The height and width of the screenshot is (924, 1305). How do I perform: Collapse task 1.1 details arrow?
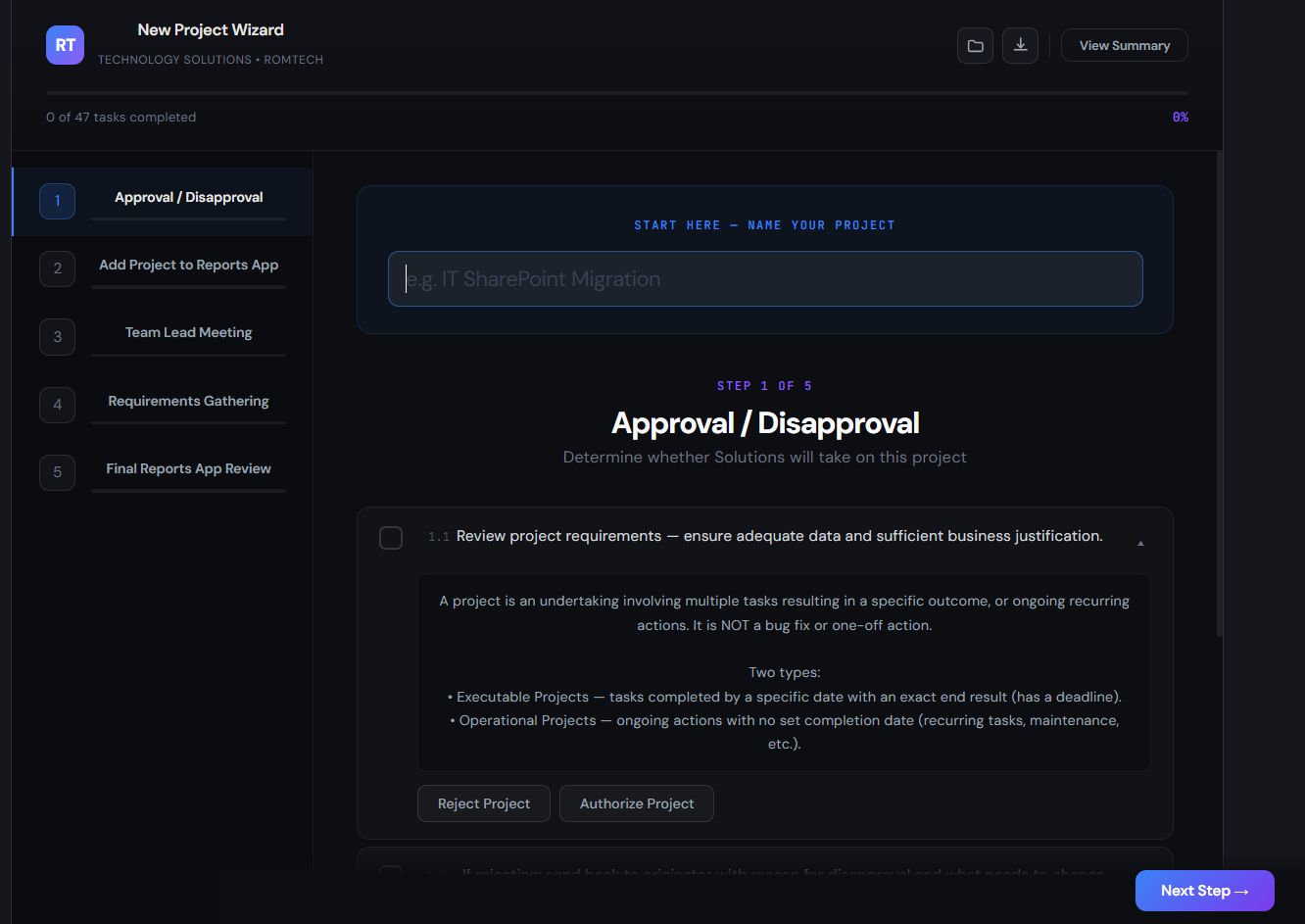[x=1140, y=542]
